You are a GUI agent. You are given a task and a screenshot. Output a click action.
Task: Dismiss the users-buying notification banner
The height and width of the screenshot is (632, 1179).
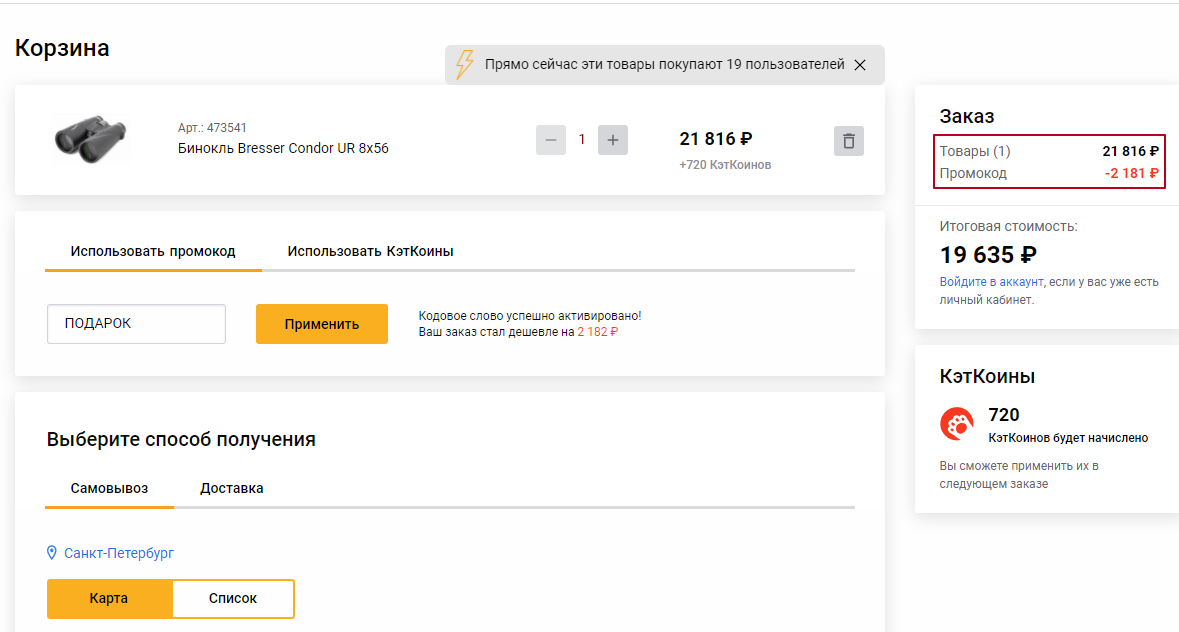[860, 65]
